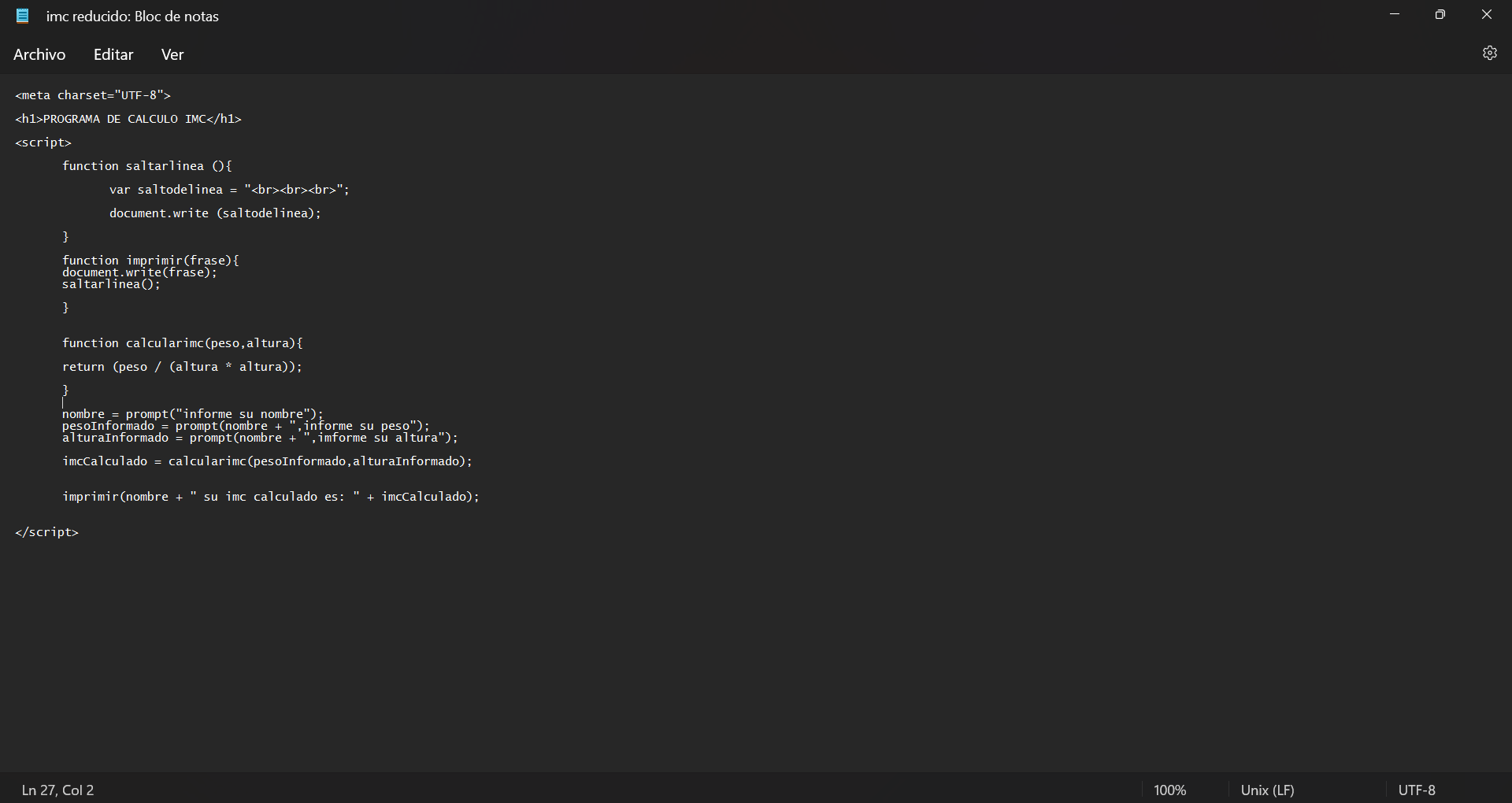This screenshot has width=1512, height=803.
Task: Click the 100% zoom level in status bar
Action: (x=1170, y=790)
